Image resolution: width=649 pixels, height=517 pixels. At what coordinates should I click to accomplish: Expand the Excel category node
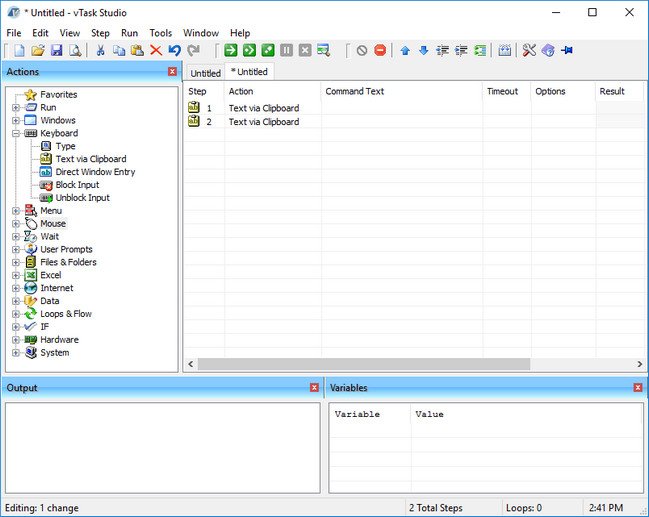coord(16,275)
